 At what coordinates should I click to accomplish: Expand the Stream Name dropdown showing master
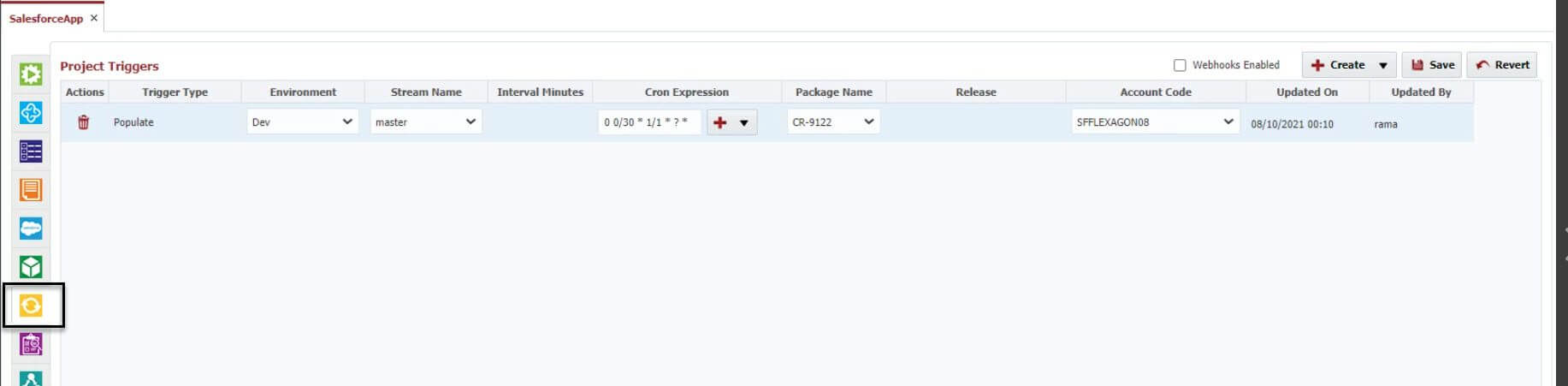tap(425, 122)
